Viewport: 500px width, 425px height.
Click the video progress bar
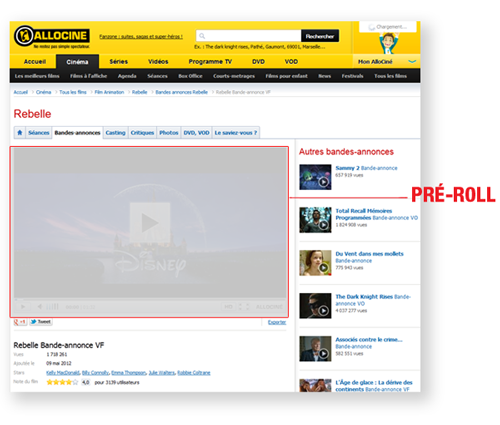pos(150,299)
